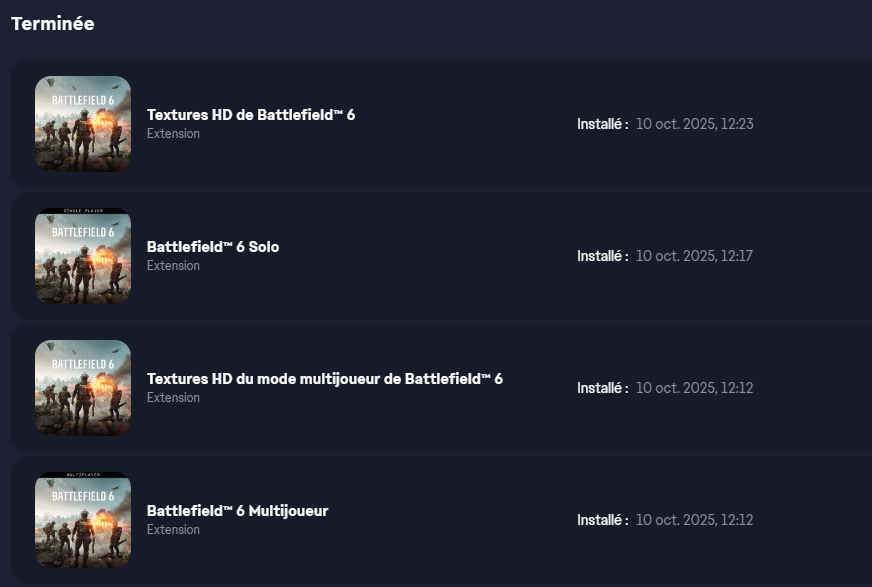Select title Textures HD du mode multijoueur de Battlefield™ 6
872x587 pixels.
325,379
